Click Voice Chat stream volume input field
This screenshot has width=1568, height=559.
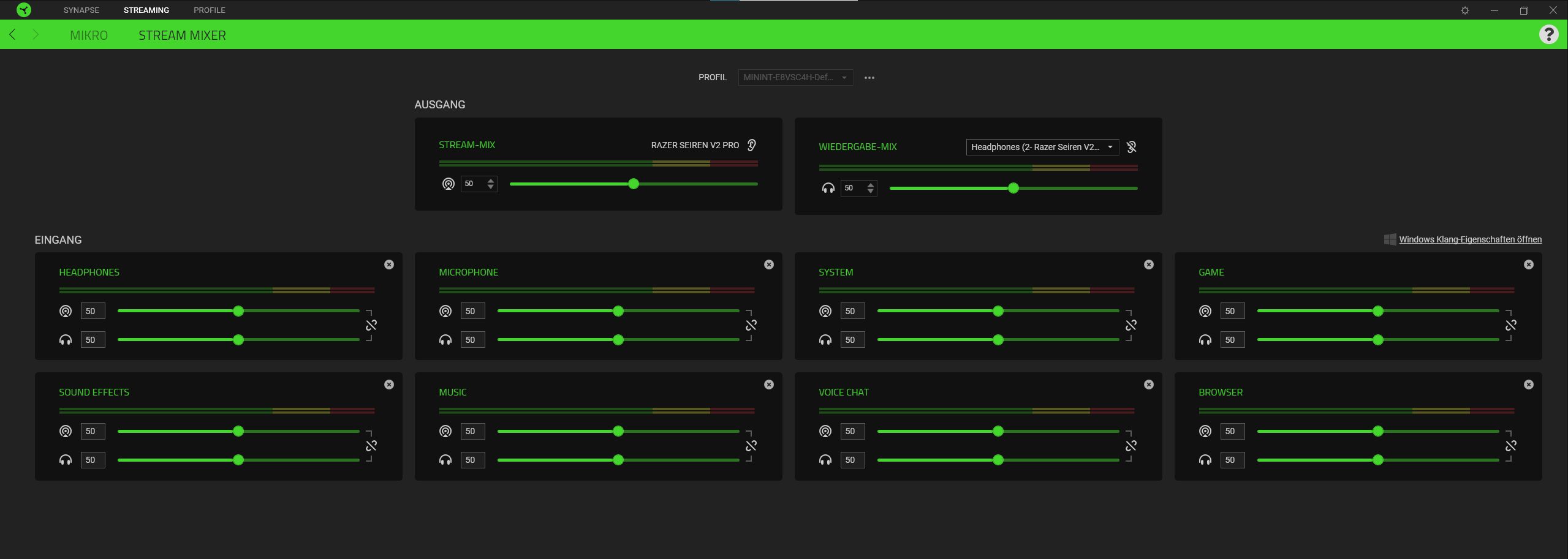pyautogui.click(x=852, y=431)
